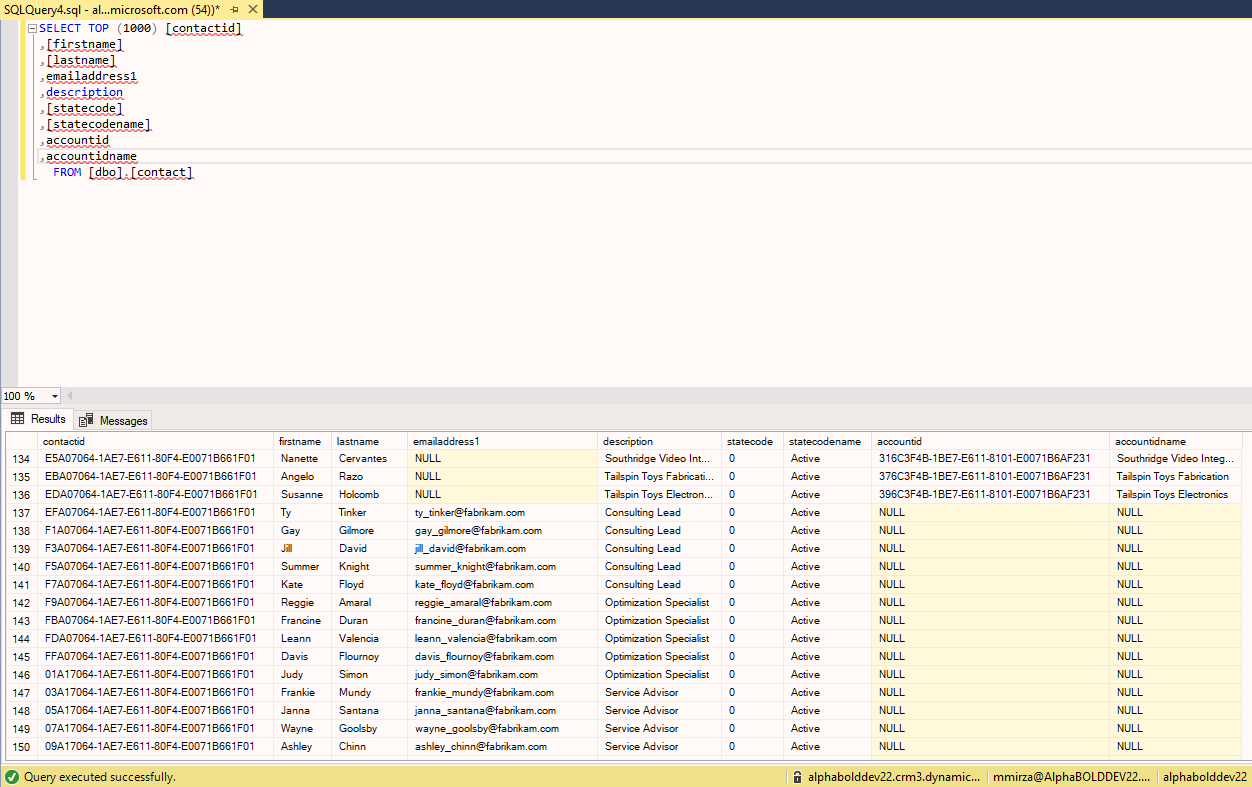Pin the SQLQuery4.sql tab using its pin icon
Image resolution: width=1252 pixels, height=787 pixels.
[x=236, y=9]
